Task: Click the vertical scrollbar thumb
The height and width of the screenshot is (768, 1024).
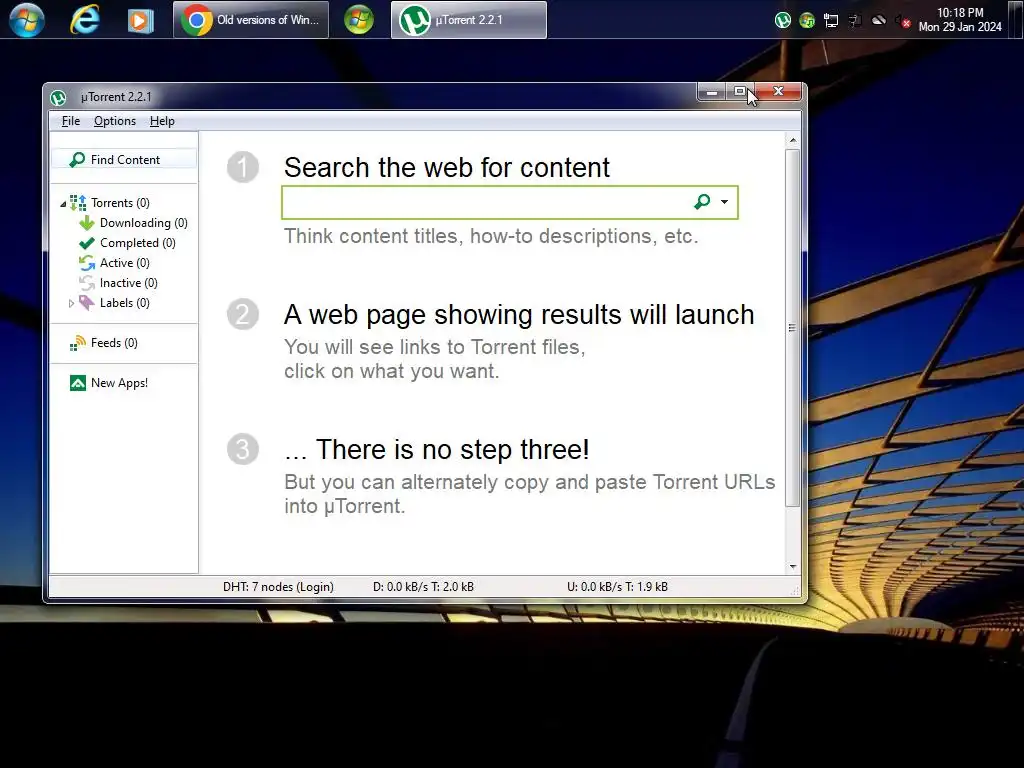Action: tap(793, 328)
